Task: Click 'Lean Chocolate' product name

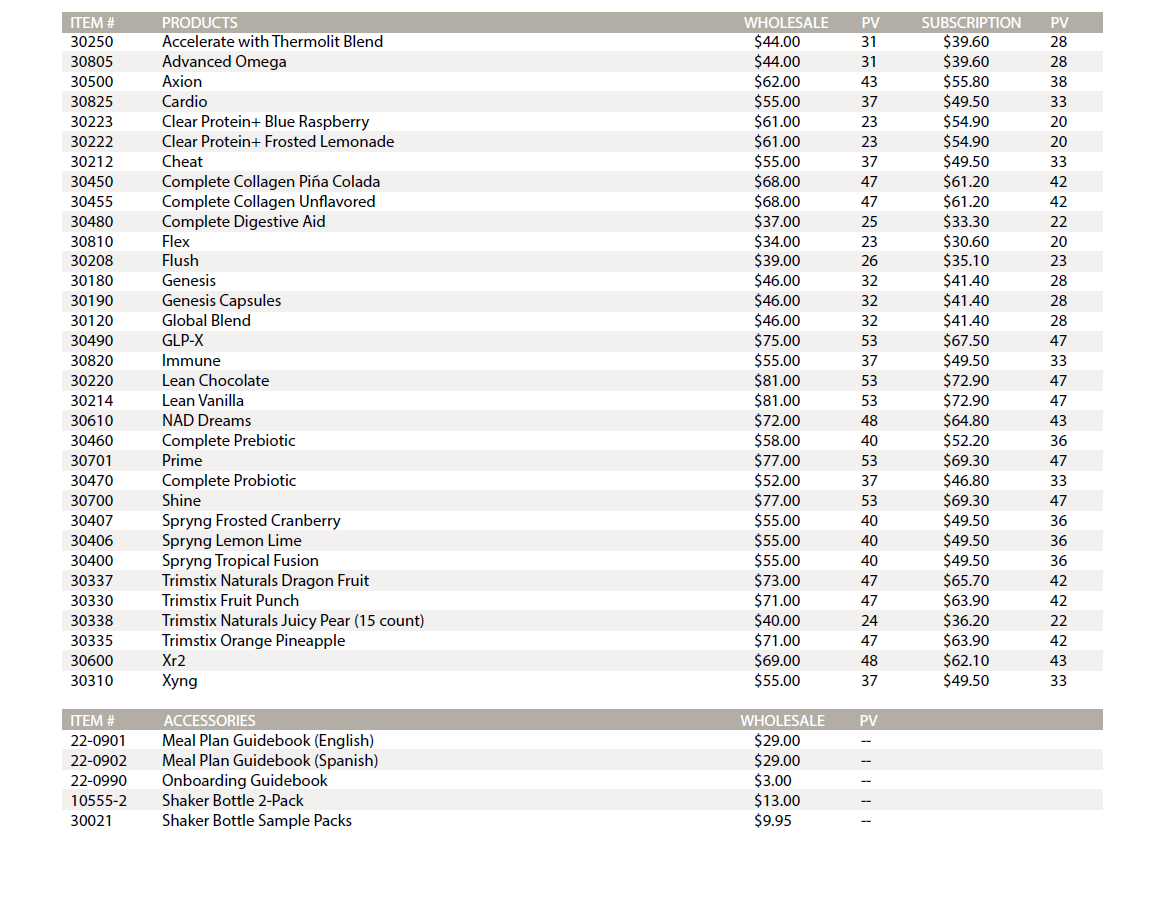Action: click(x=215, y=380)
